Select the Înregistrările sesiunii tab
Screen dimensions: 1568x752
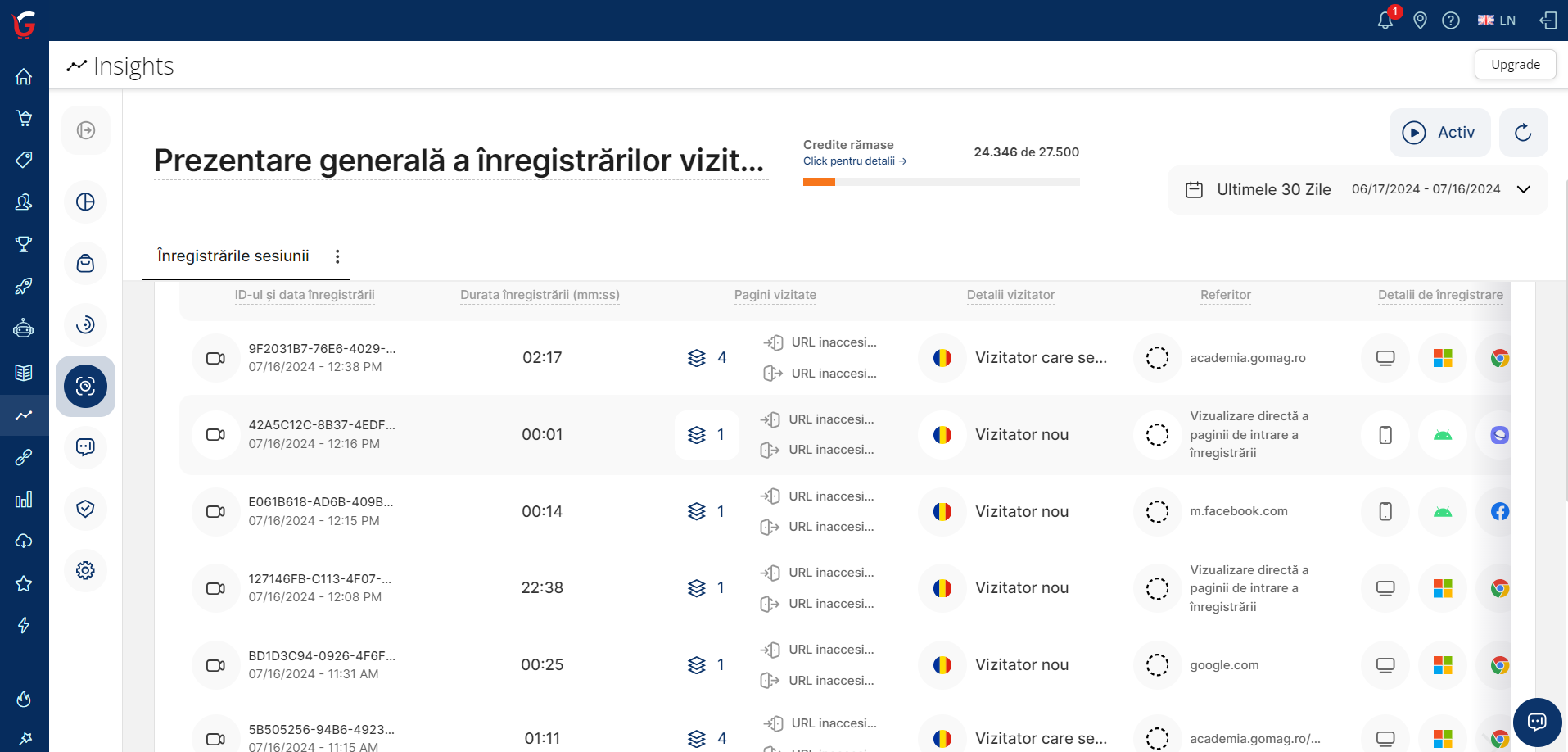[x=233, y=256]
